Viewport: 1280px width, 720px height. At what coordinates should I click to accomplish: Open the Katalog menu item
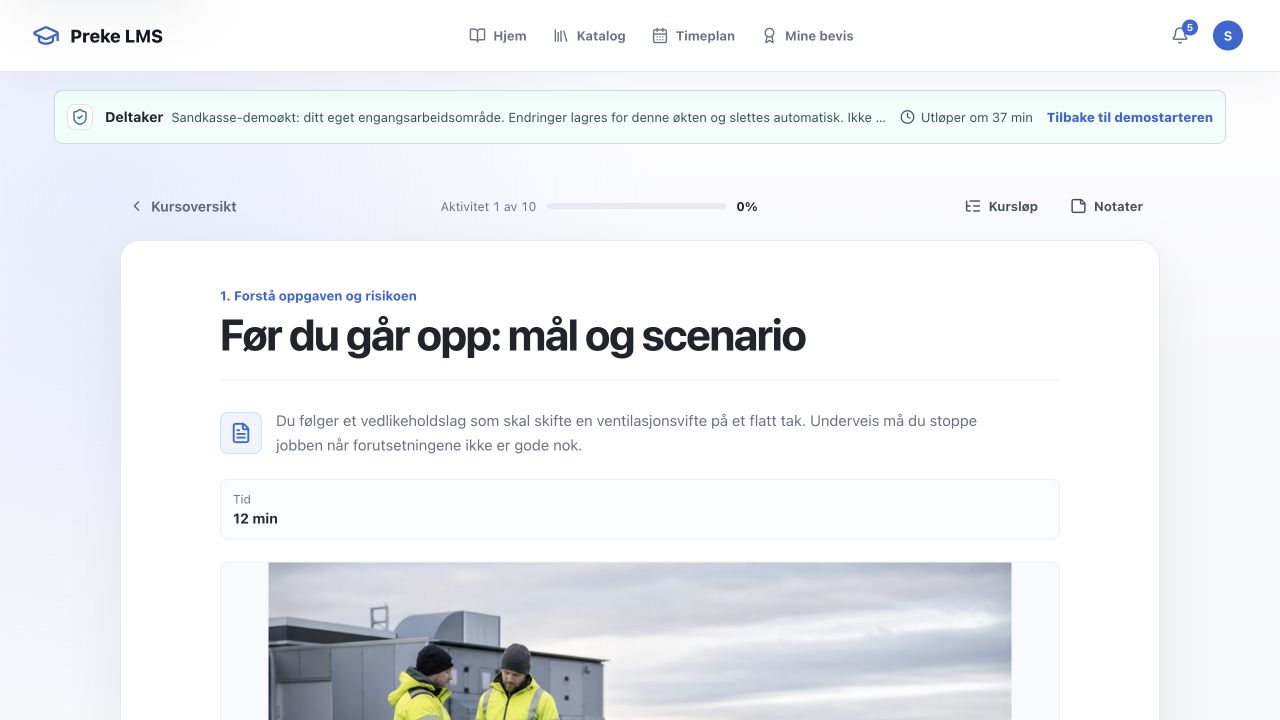click(589, 36)
